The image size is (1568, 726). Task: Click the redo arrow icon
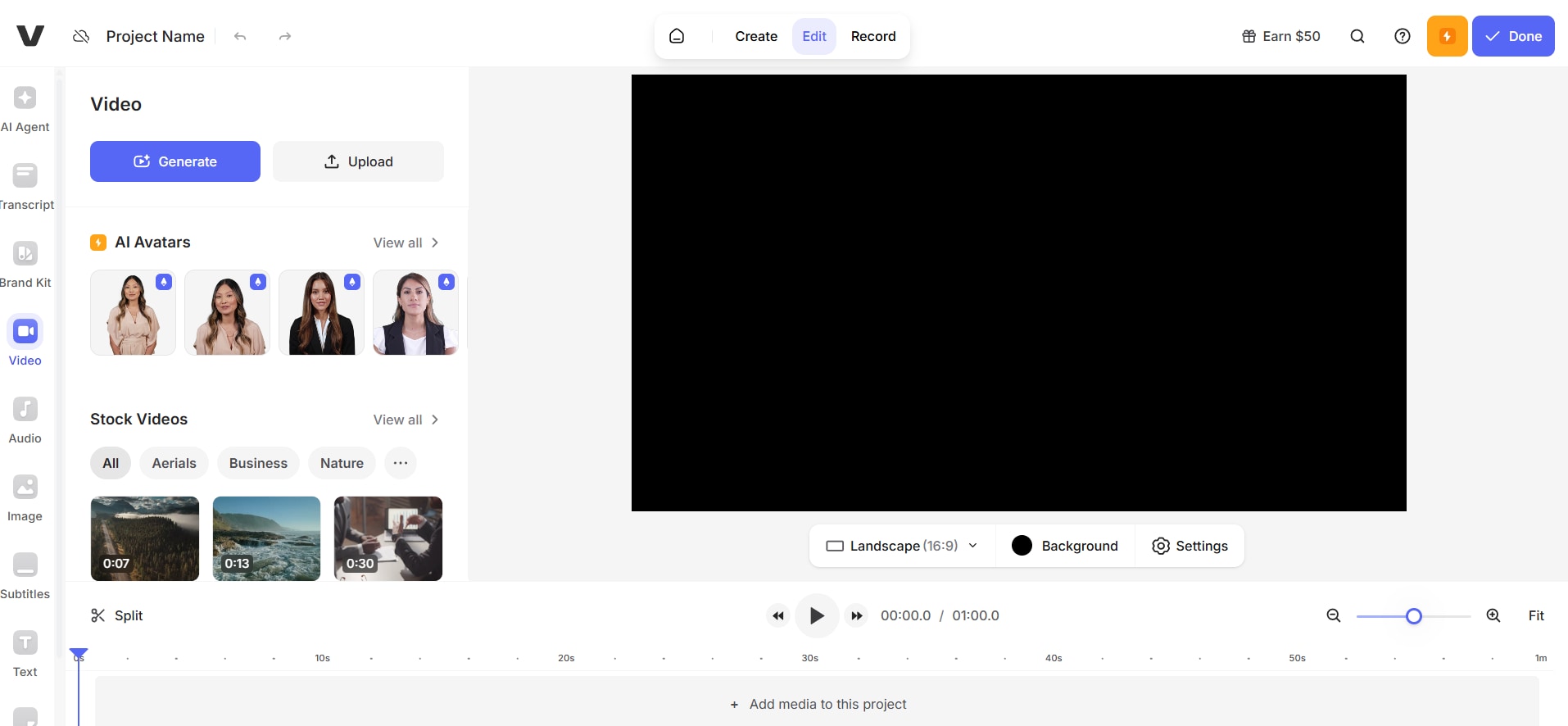284,36
